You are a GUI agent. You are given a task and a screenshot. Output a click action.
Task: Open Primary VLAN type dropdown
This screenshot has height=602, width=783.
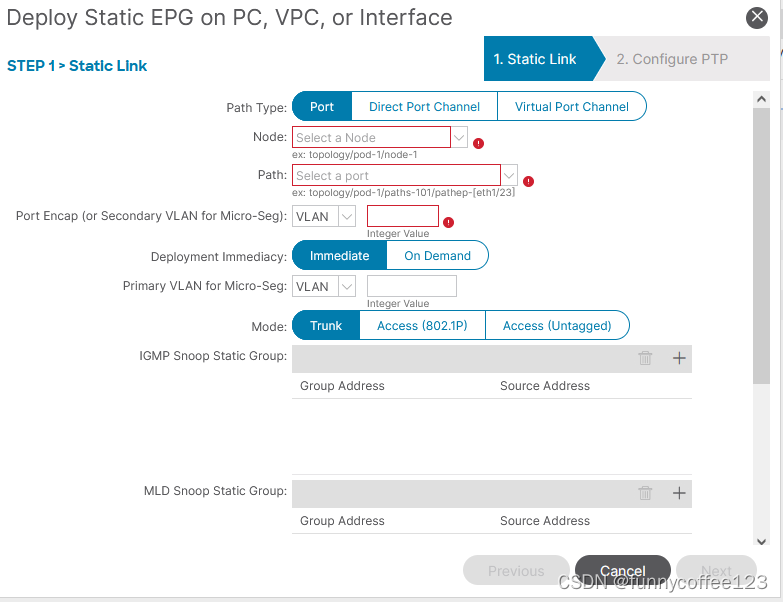(x=347, y=287)
